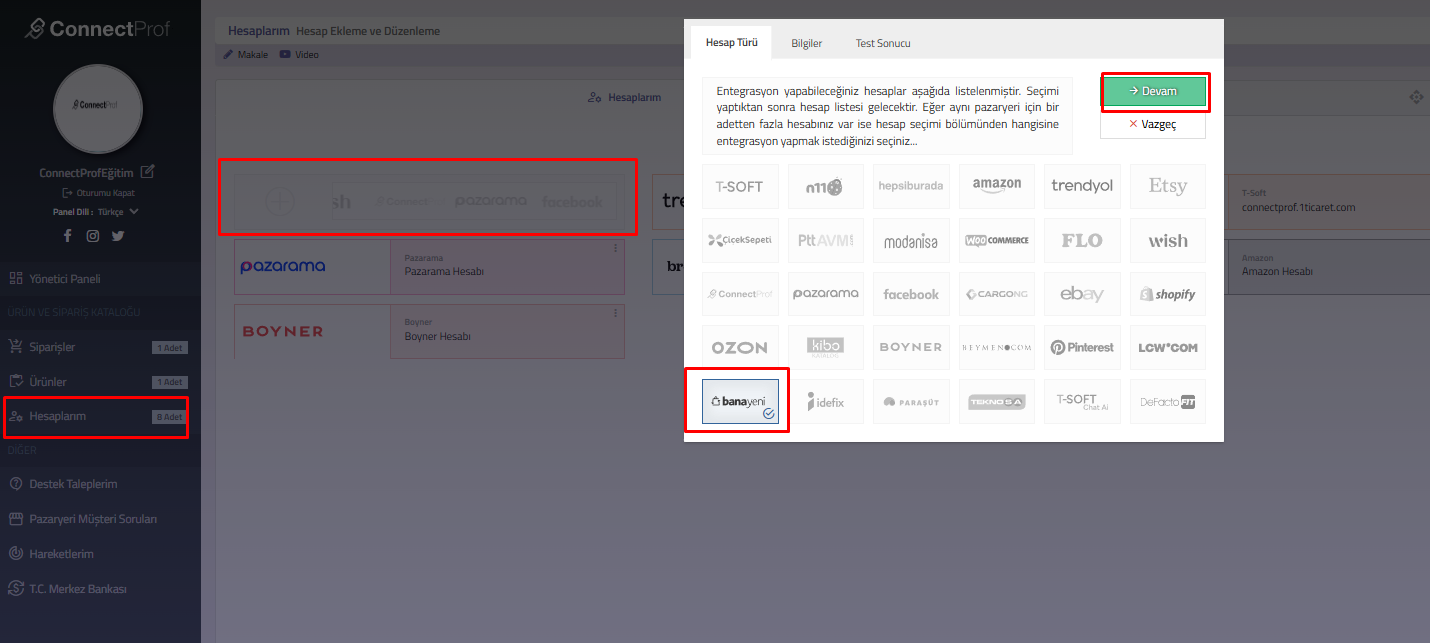Image resolution: width=1430 pixels, height=643 pixels.
Task: Click the move icon at top right
Action: click(1416, 97)
